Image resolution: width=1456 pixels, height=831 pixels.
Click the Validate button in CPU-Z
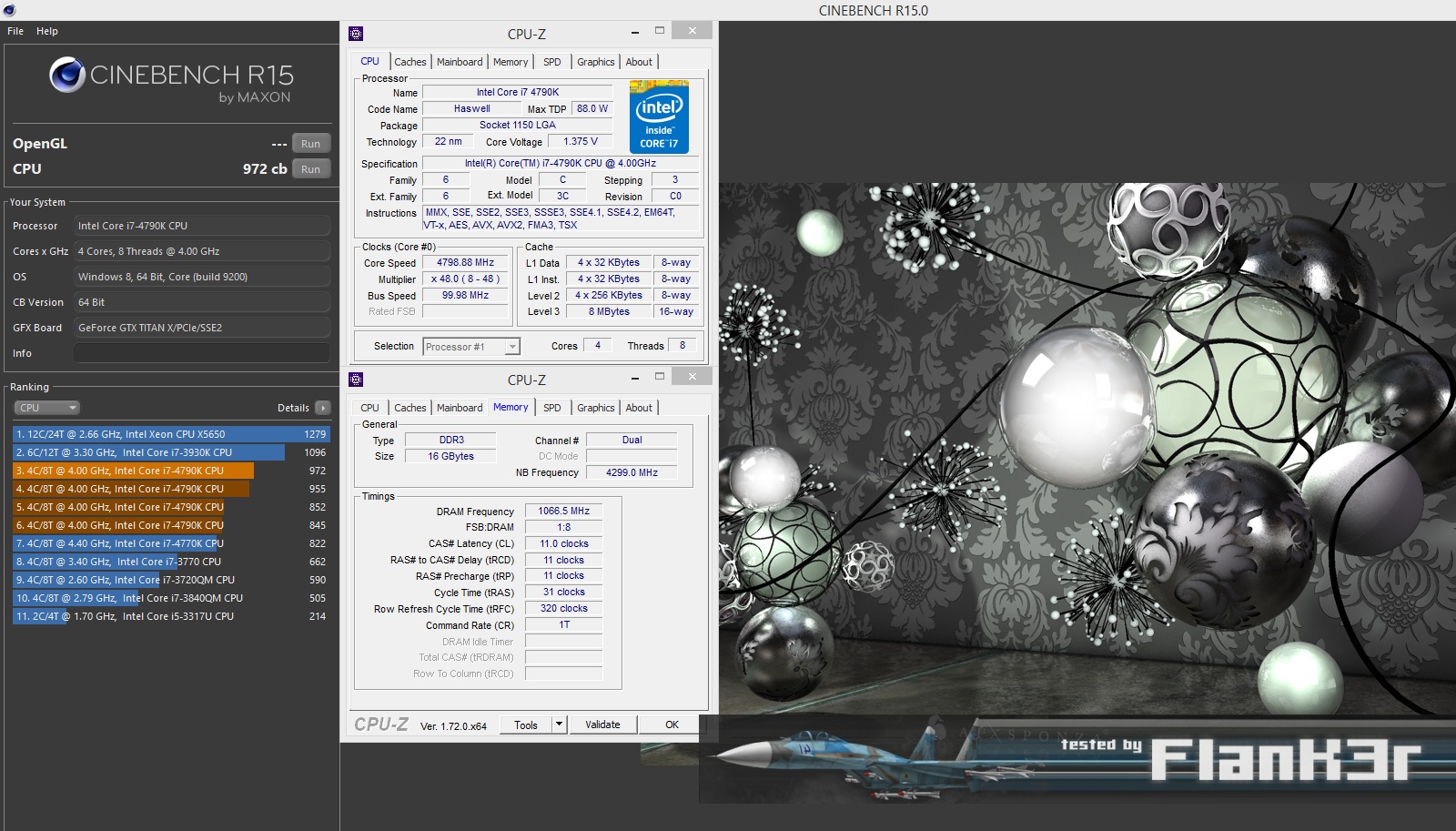602,725
